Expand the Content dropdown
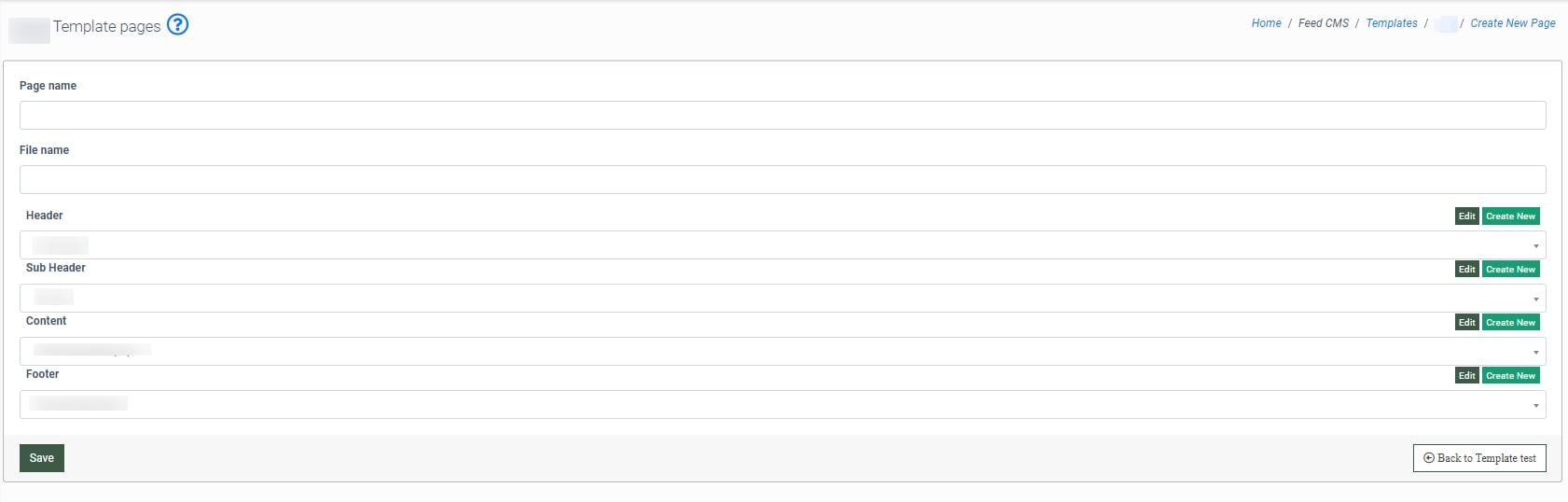Viewport: 1568px width, 502px height. pyautogui.click(x=782, y=352)
